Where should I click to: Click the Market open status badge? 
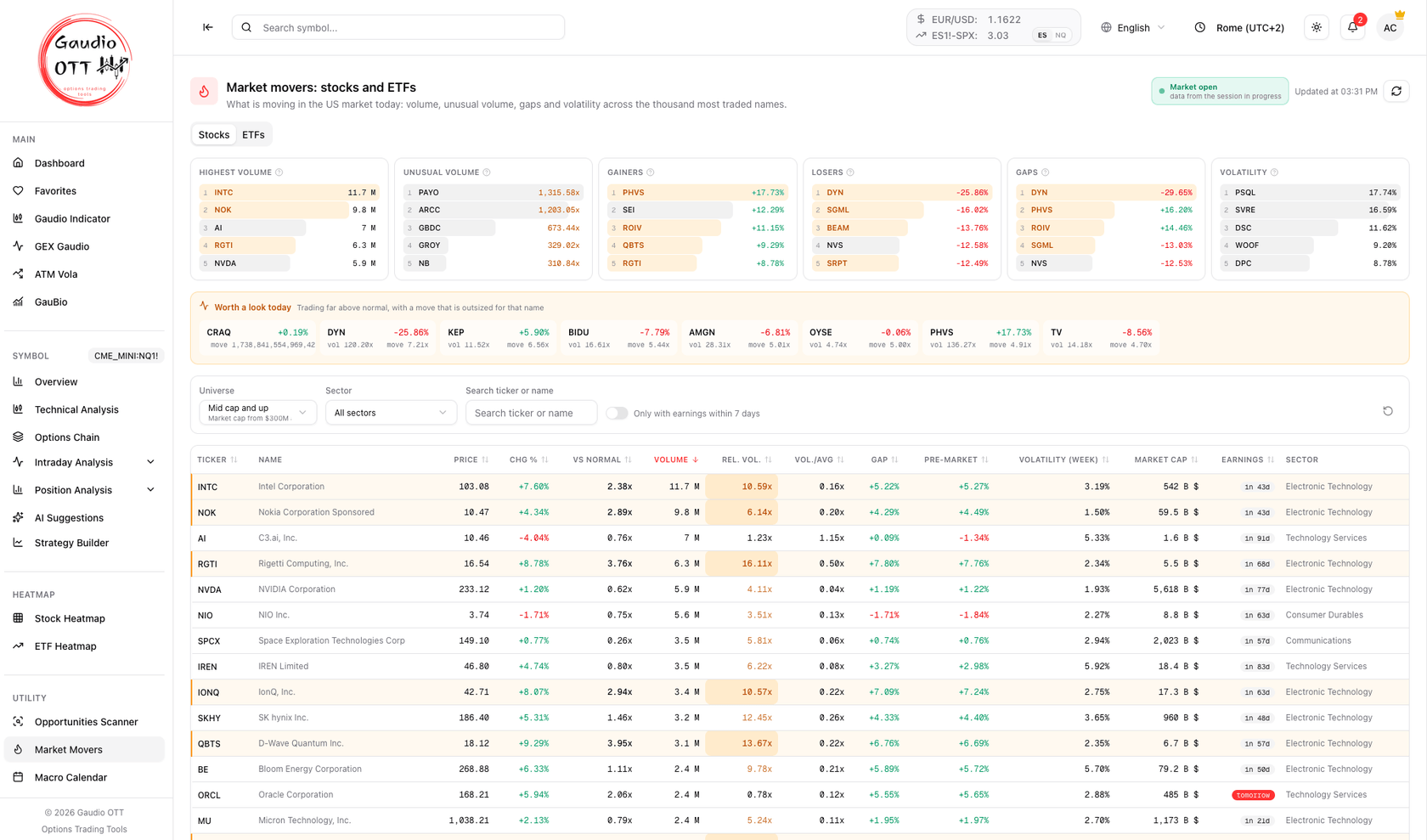click(x=1220, y=92)
